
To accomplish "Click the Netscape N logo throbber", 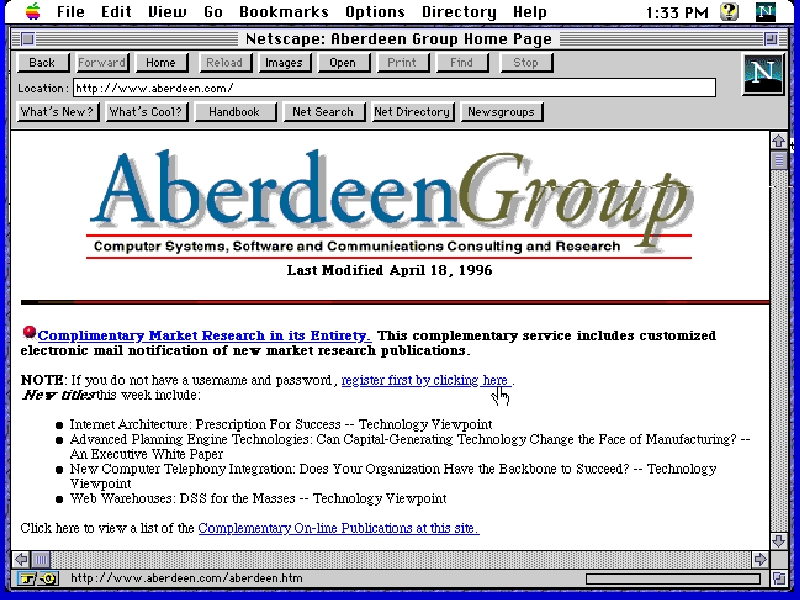I will [763, 74].
